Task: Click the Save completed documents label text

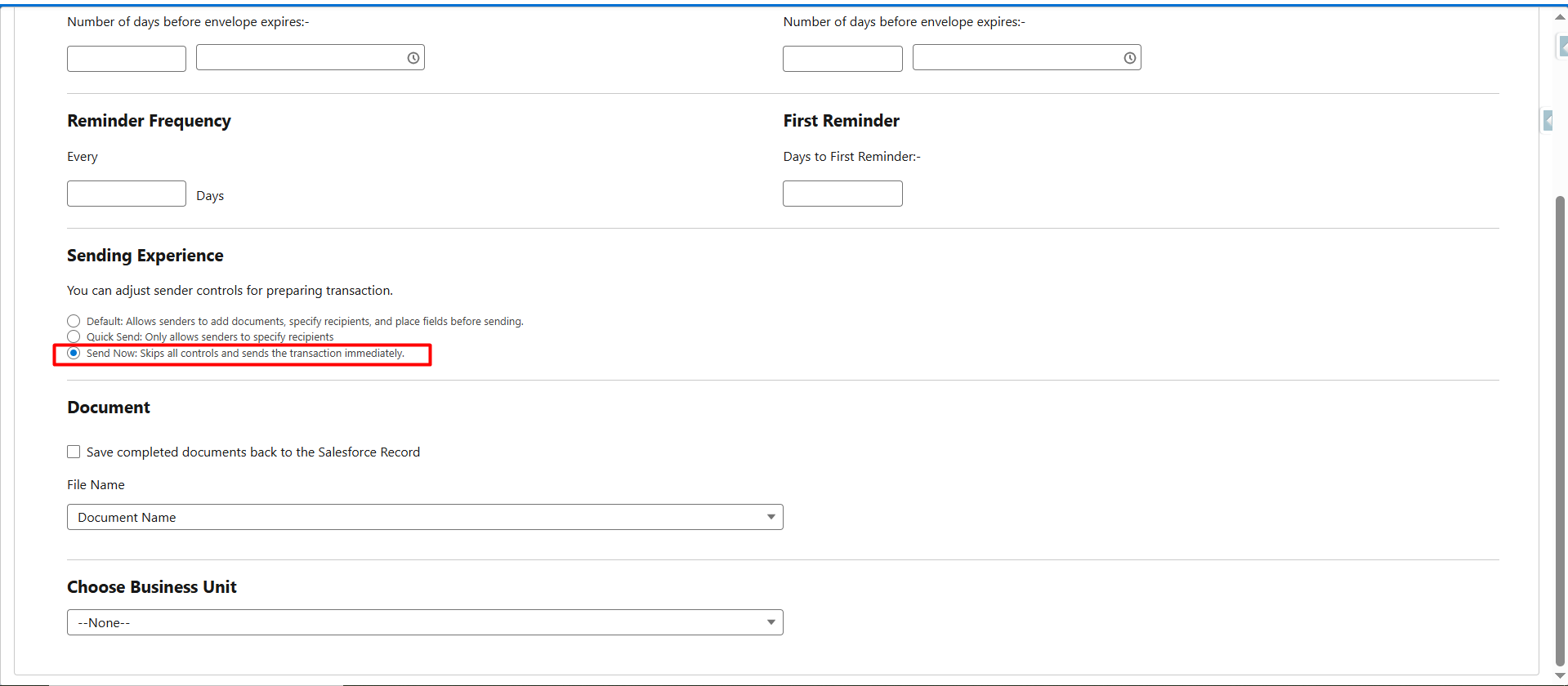Action: (x=253, y=452)
